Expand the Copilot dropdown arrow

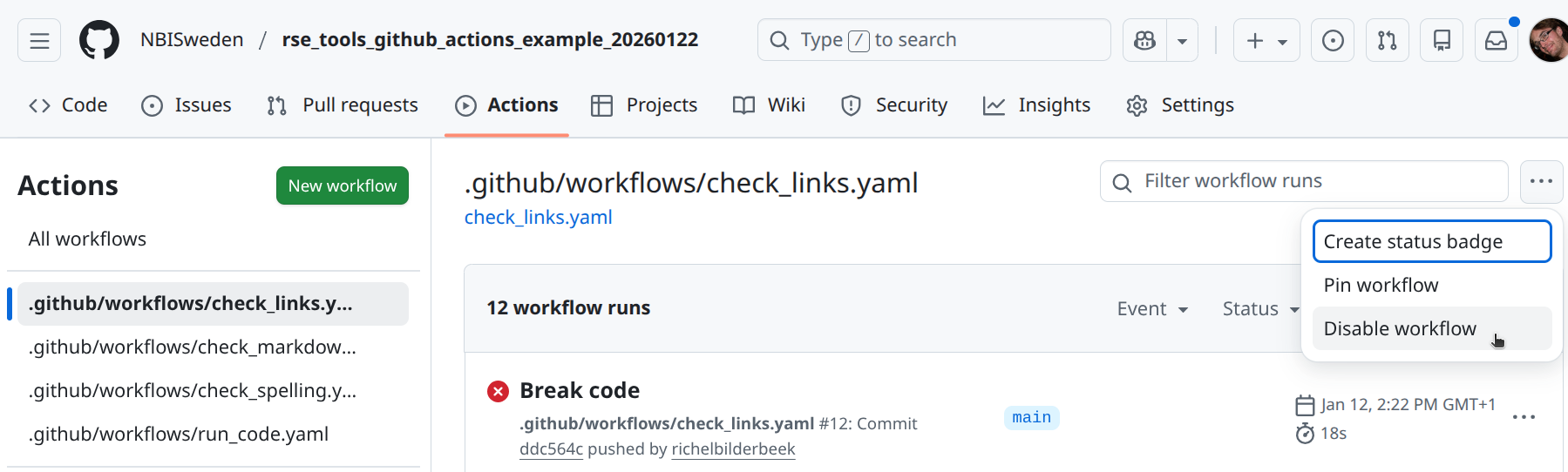tap(1182, 40)
